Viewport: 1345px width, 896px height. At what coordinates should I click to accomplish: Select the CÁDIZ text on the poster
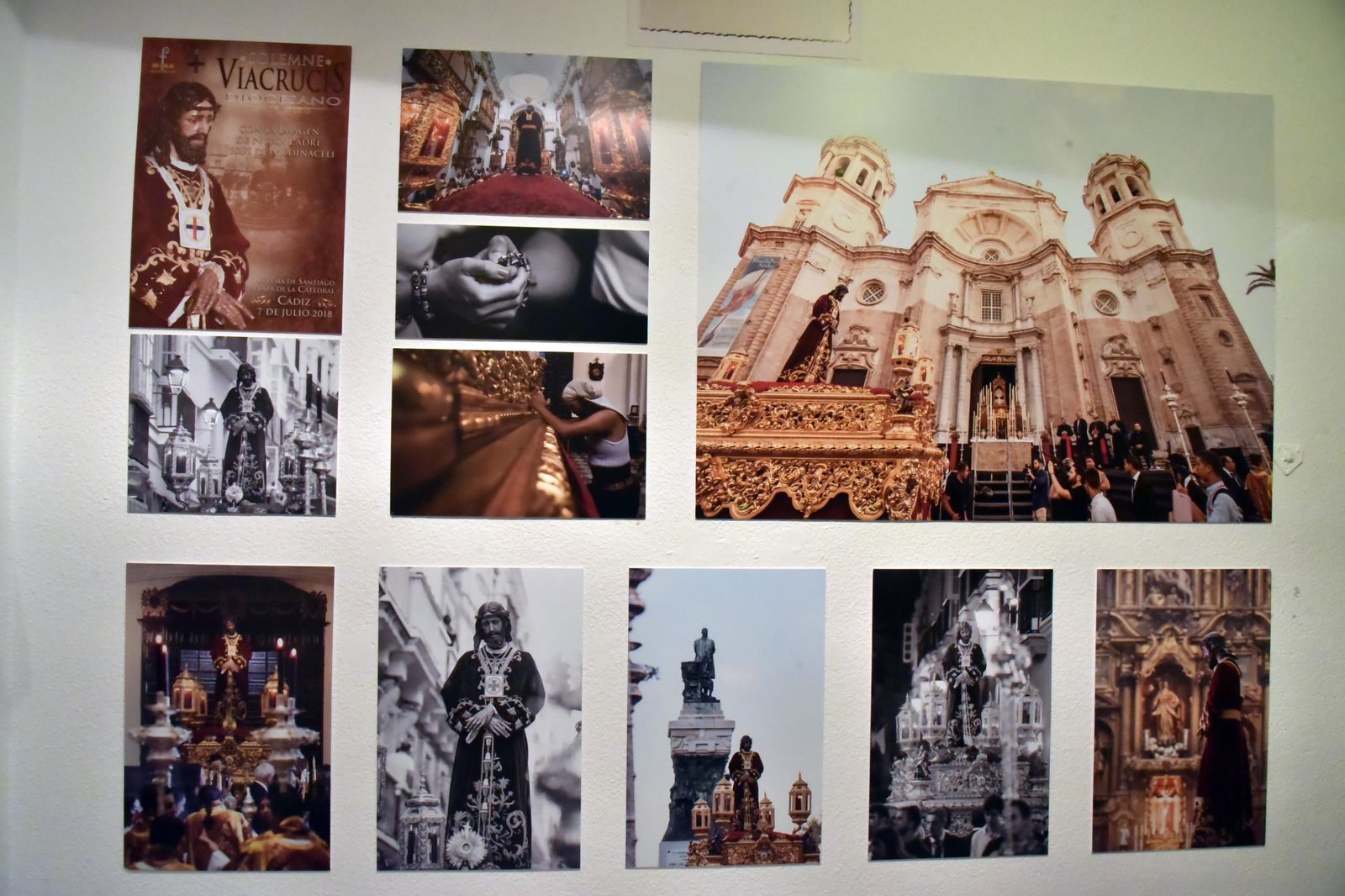pyautogui.click(x=293, y=300)
